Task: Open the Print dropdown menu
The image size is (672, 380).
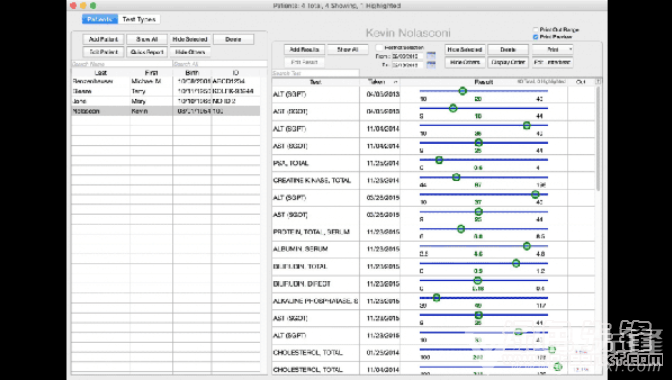Action: (x=552, y=50)
